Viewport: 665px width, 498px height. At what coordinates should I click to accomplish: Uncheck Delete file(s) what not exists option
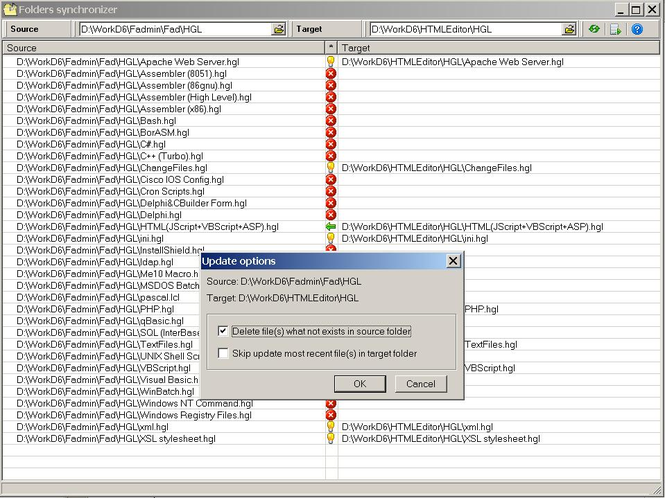click(223, 331)
